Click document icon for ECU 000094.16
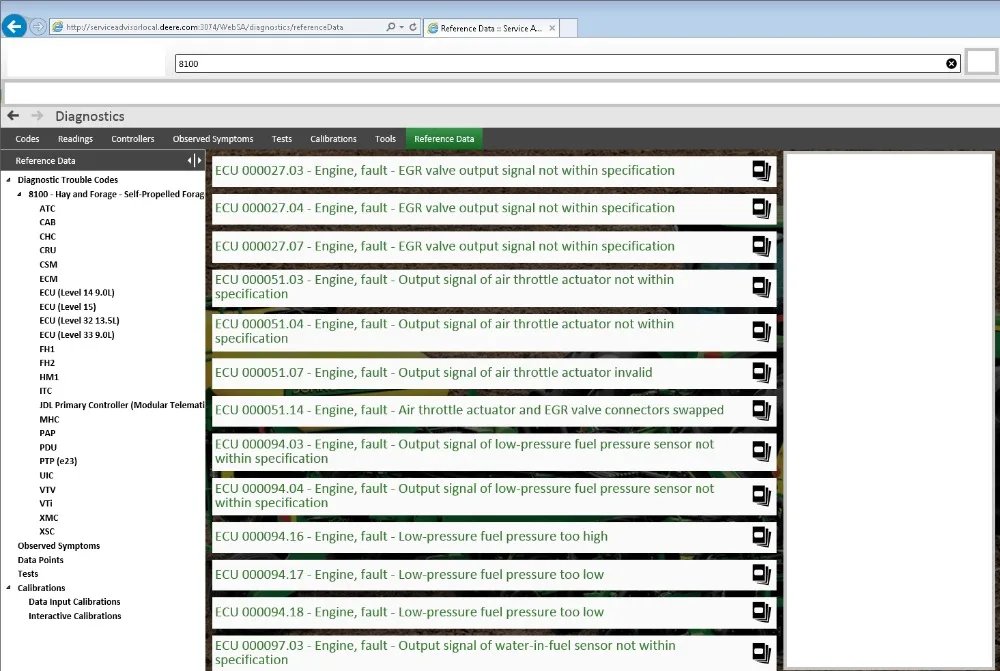The height and width of the screenshot is (671, 1000). click(761, 536)
